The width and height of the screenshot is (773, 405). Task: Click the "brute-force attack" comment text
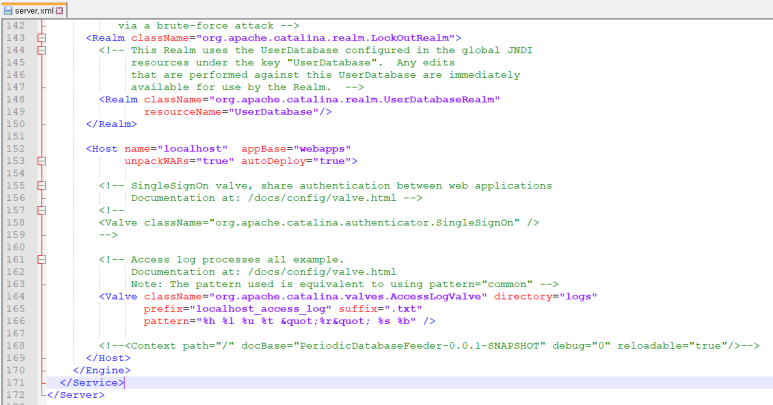point(215,26)
